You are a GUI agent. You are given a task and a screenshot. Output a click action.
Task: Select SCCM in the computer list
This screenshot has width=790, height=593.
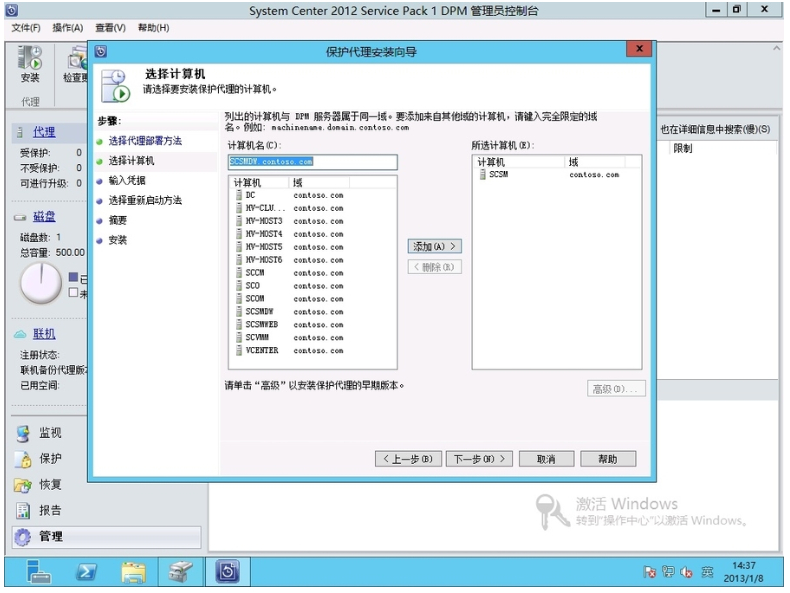pos(312,273)
